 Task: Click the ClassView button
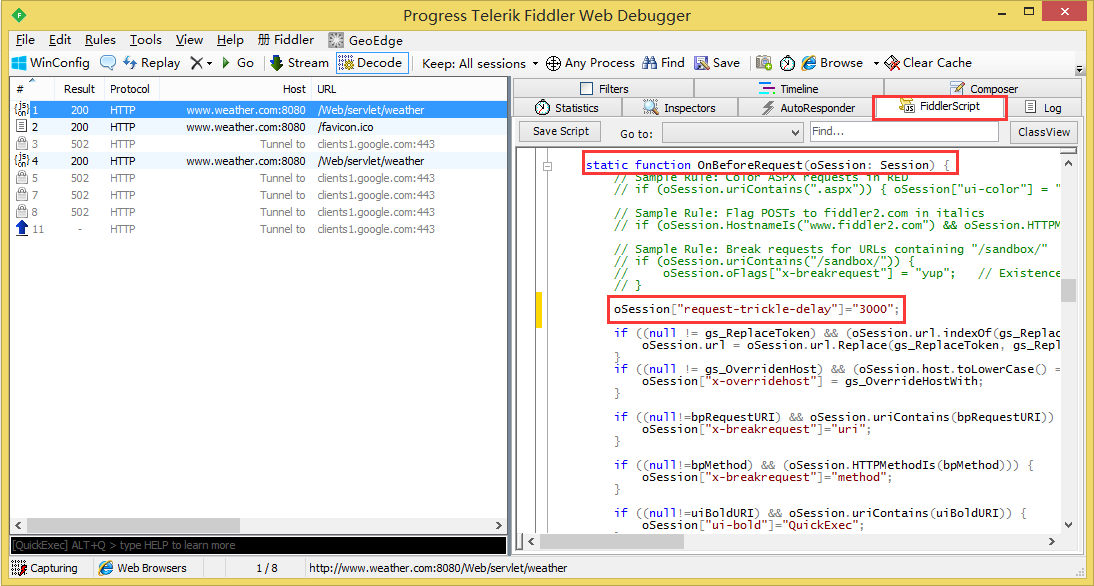point(1044,132)
